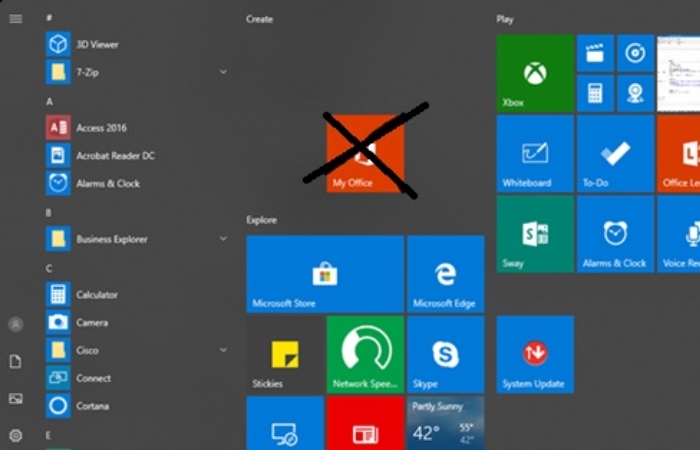Open the red News tile

[365, 423]
